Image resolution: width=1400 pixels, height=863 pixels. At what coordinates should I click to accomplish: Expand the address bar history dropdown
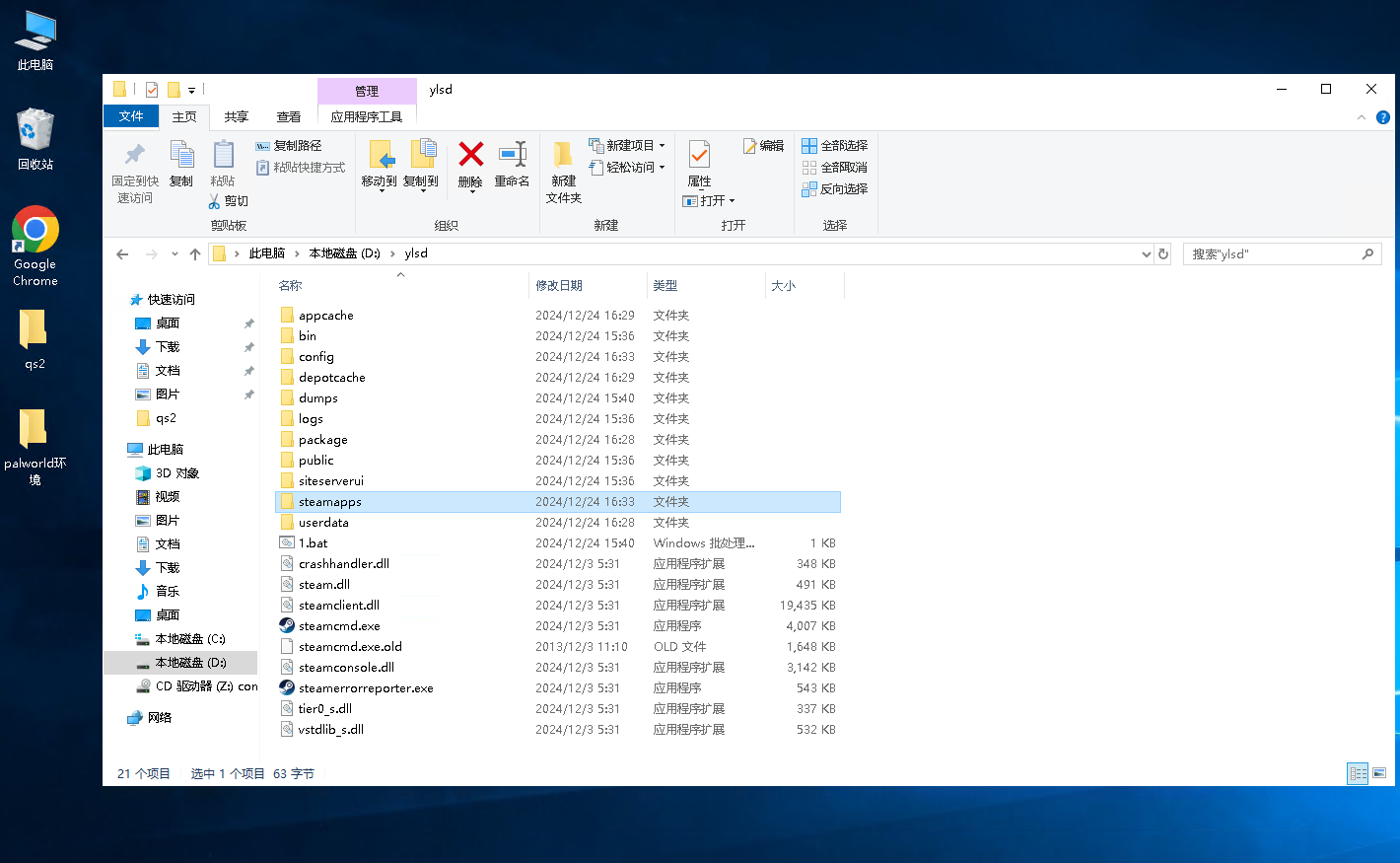[1146, 254]
